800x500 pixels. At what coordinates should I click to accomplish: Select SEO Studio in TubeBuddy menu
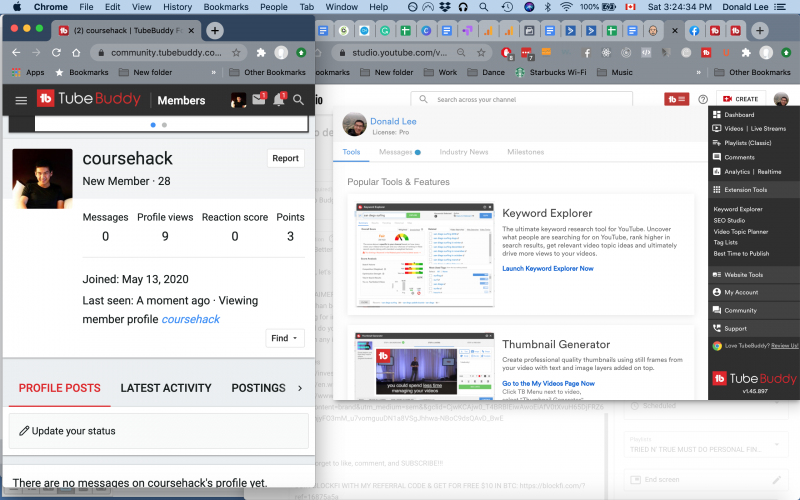click(x=729, y=220)
